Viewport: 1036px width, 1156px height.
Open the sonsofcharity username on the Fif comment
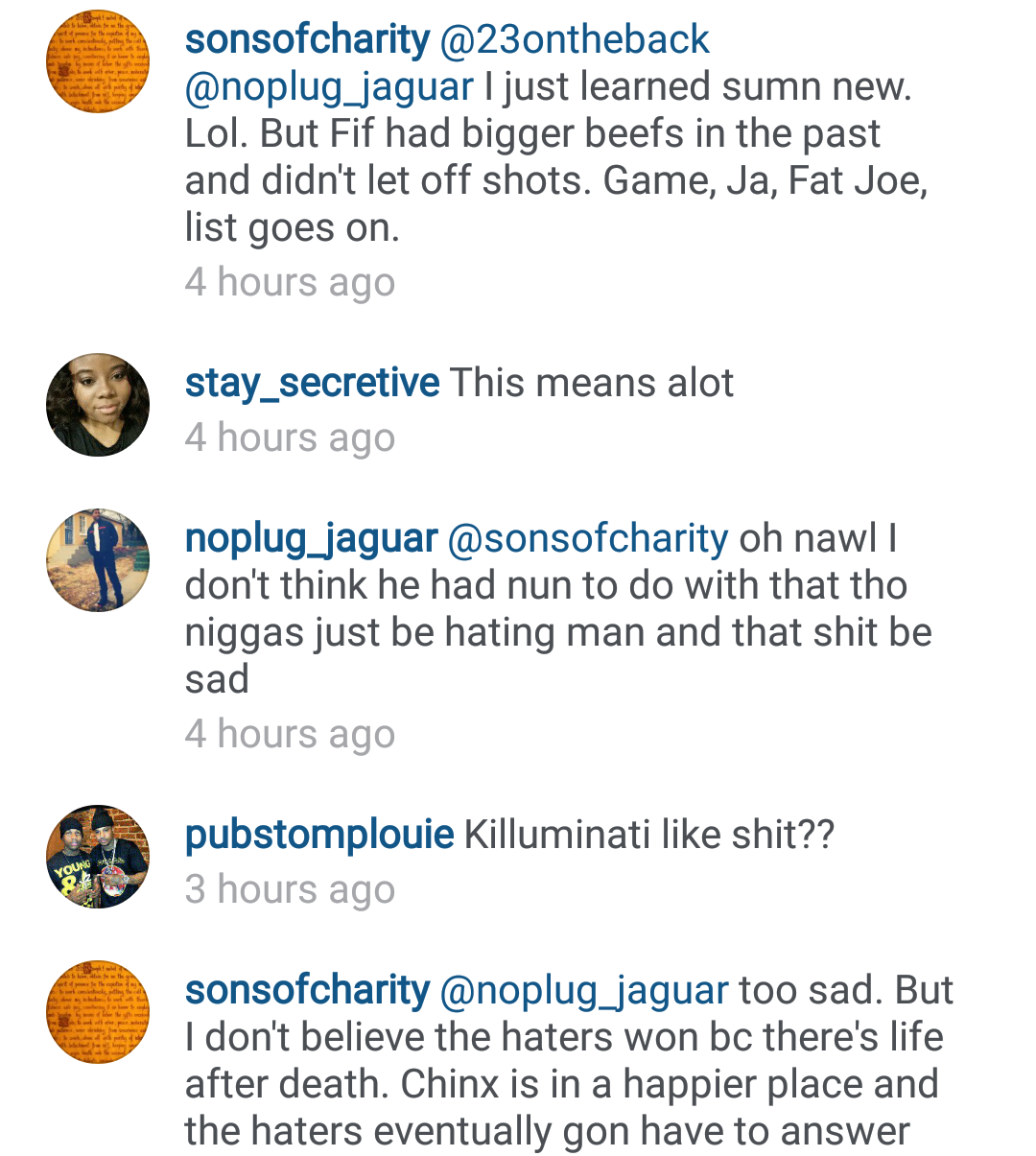click(x=307, y=40)
